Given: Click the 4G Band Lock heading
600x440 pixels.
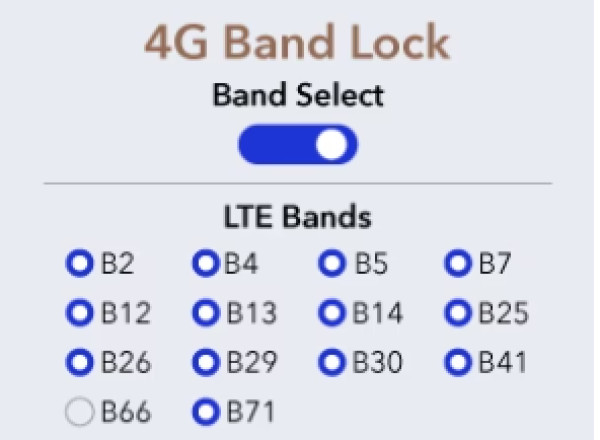Looking at the screenshot, I should [x=297, y=45].
